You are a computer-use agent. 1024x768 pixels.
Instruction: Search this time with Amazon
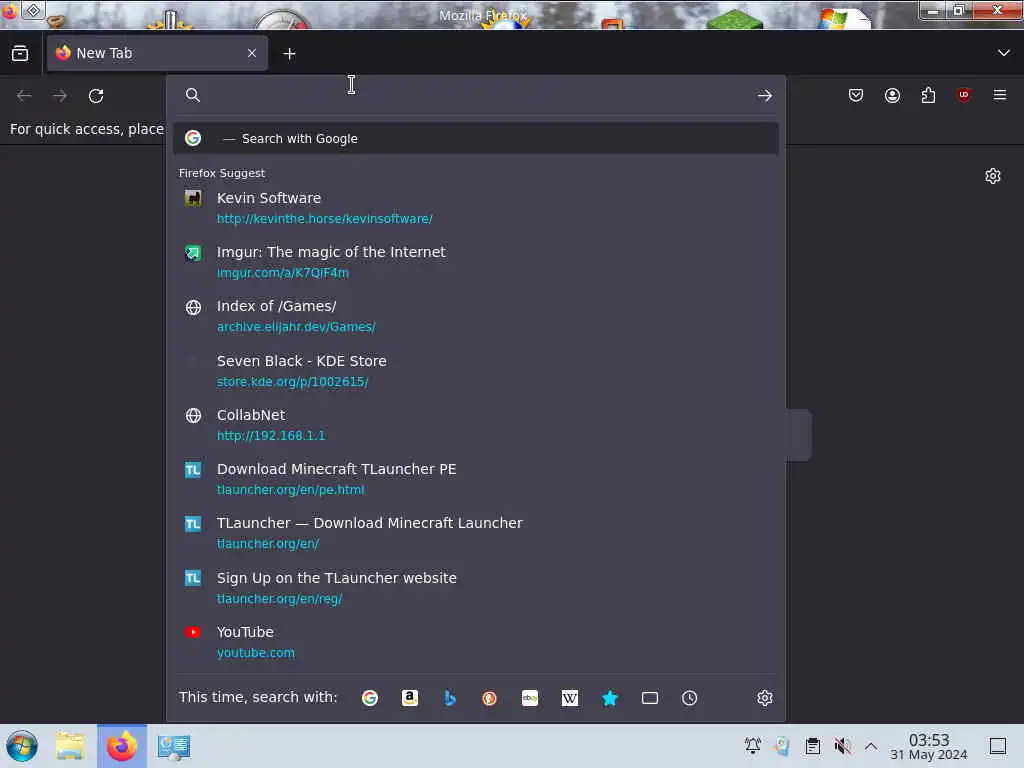pos(409,697)
